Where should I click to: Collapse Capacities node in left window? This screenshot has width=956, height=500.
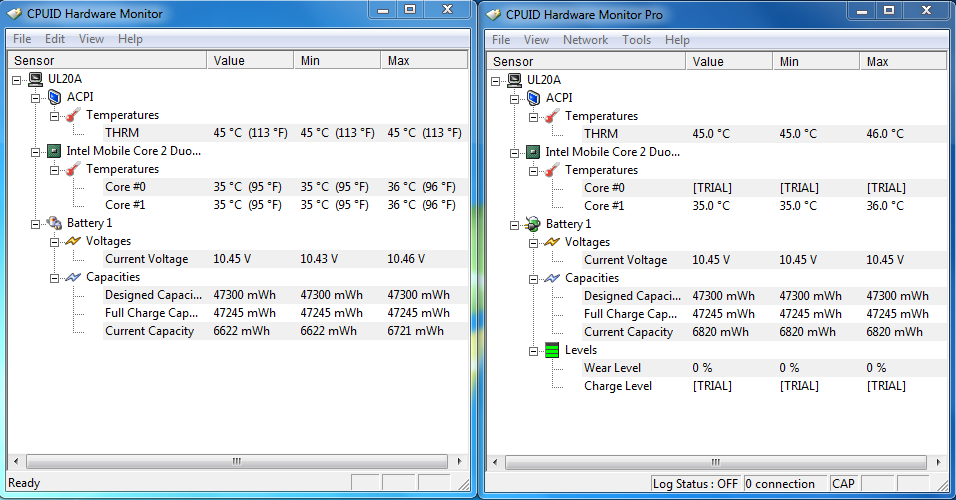pos(54,278)
